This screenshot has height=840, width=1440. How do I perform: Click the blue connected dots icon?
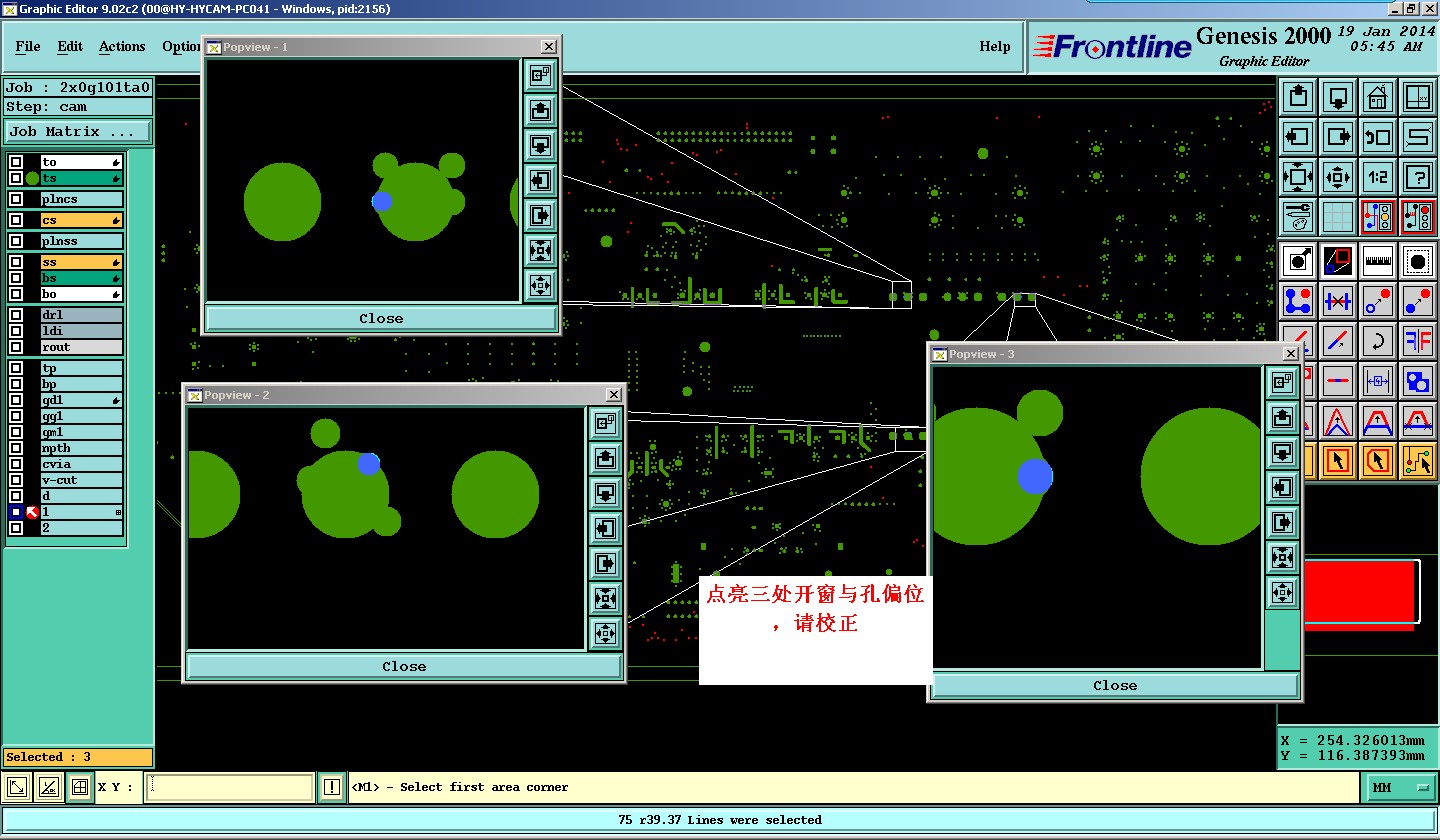pyautogui.click(x=1298, y=301)
